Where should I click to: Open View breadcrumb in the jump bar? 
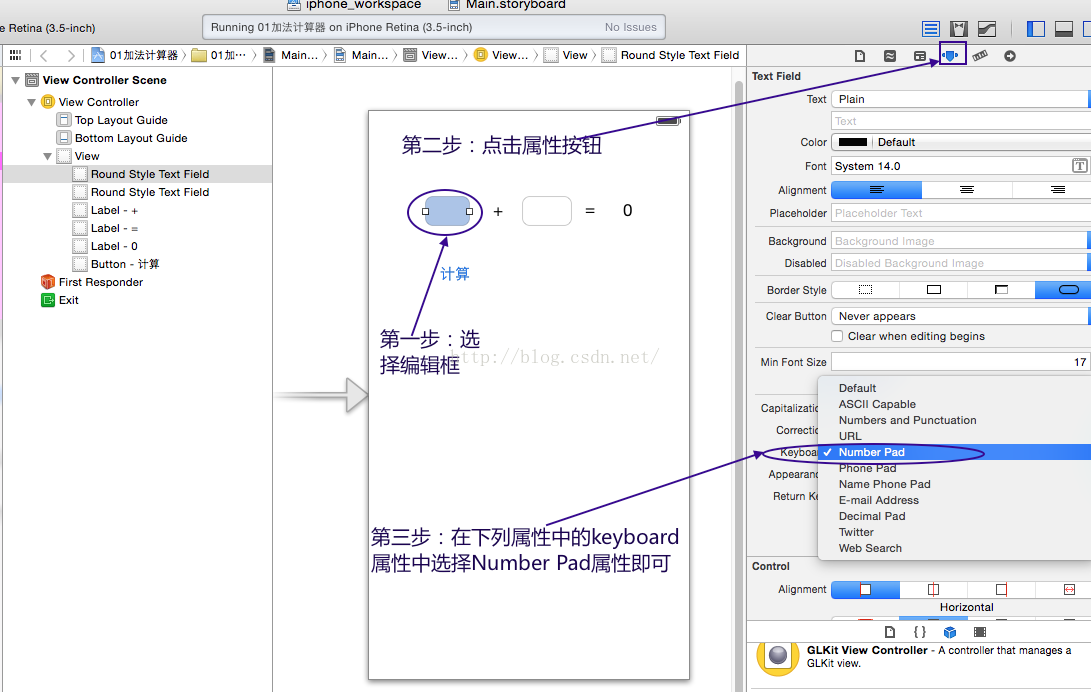(567, 55)
